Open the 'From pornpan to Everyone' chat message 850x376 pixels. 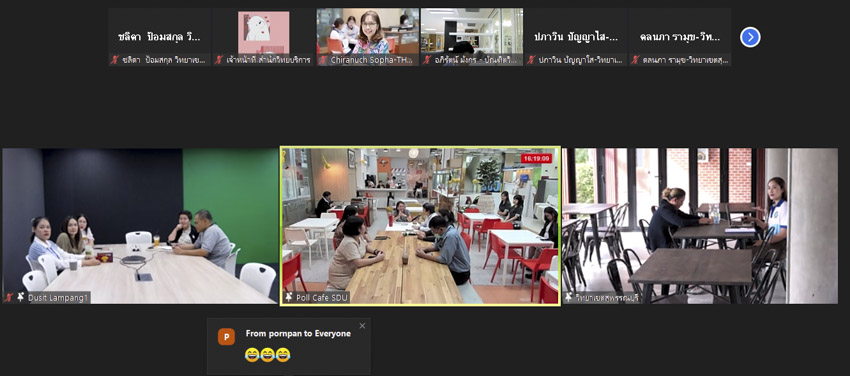298,334
